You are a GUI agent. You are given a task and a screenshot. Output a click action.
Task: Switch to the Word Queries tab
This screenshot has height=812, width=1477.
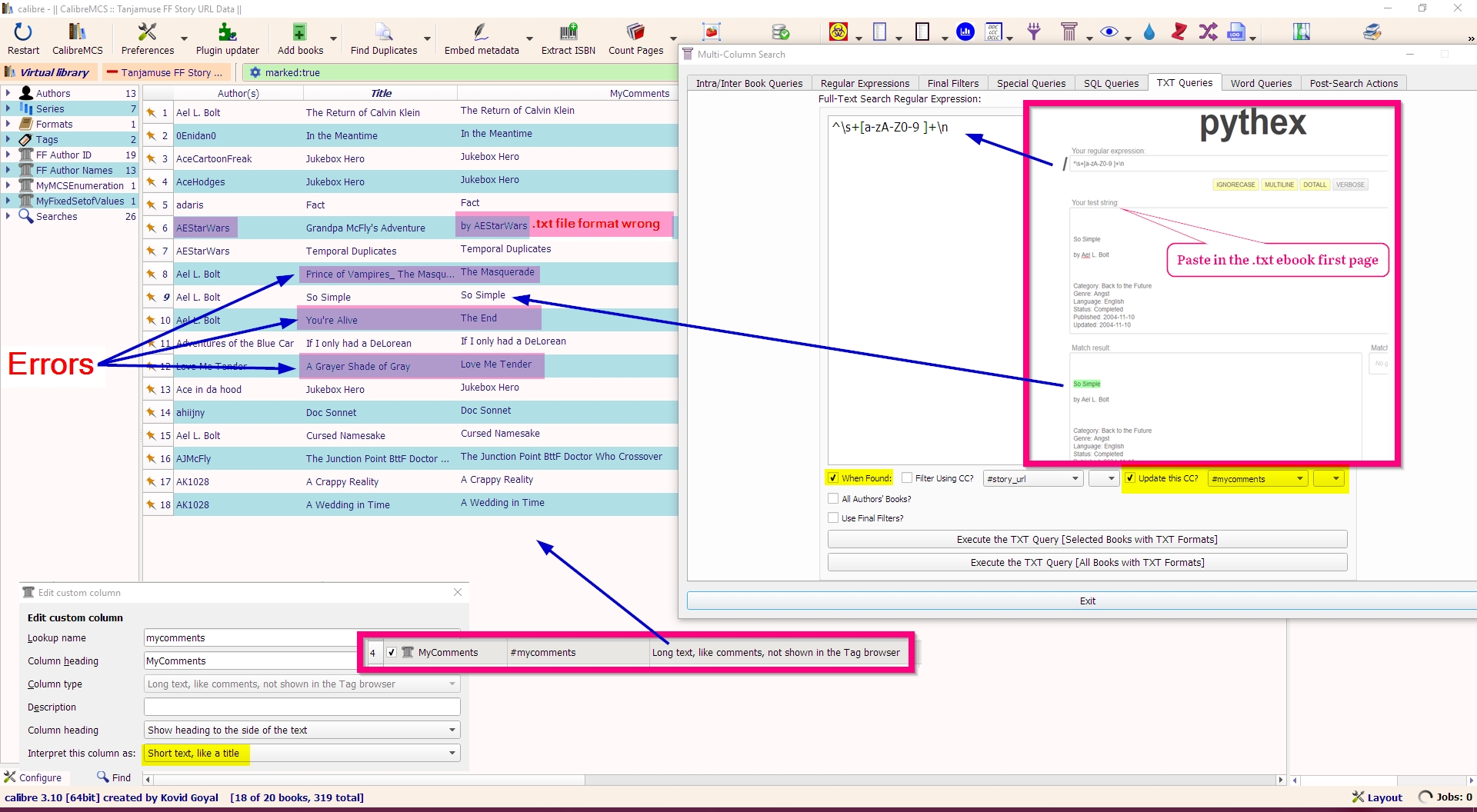(x=1261, y=83)
